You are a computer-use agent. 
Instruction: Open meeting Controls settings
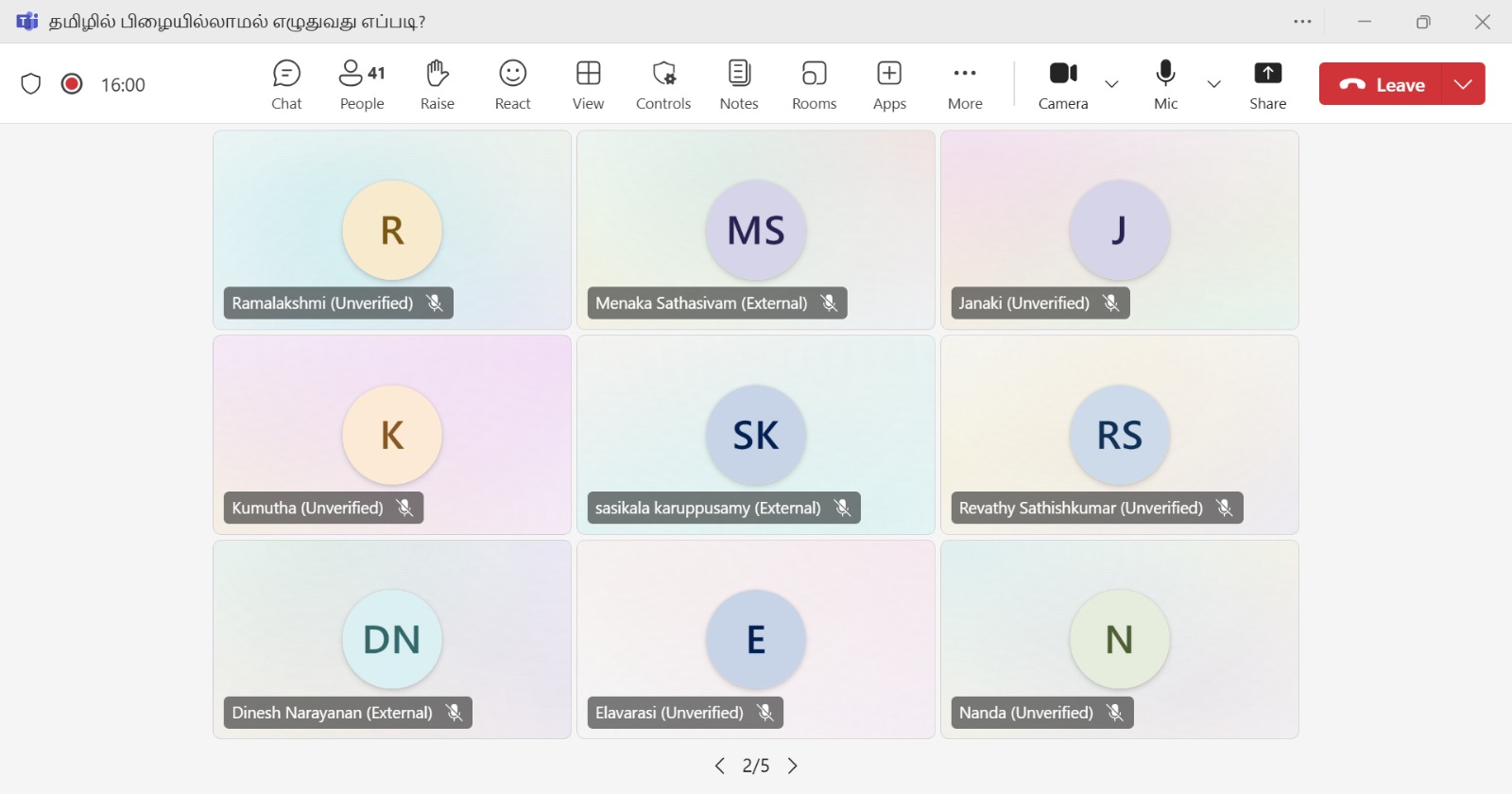(663, 84)
